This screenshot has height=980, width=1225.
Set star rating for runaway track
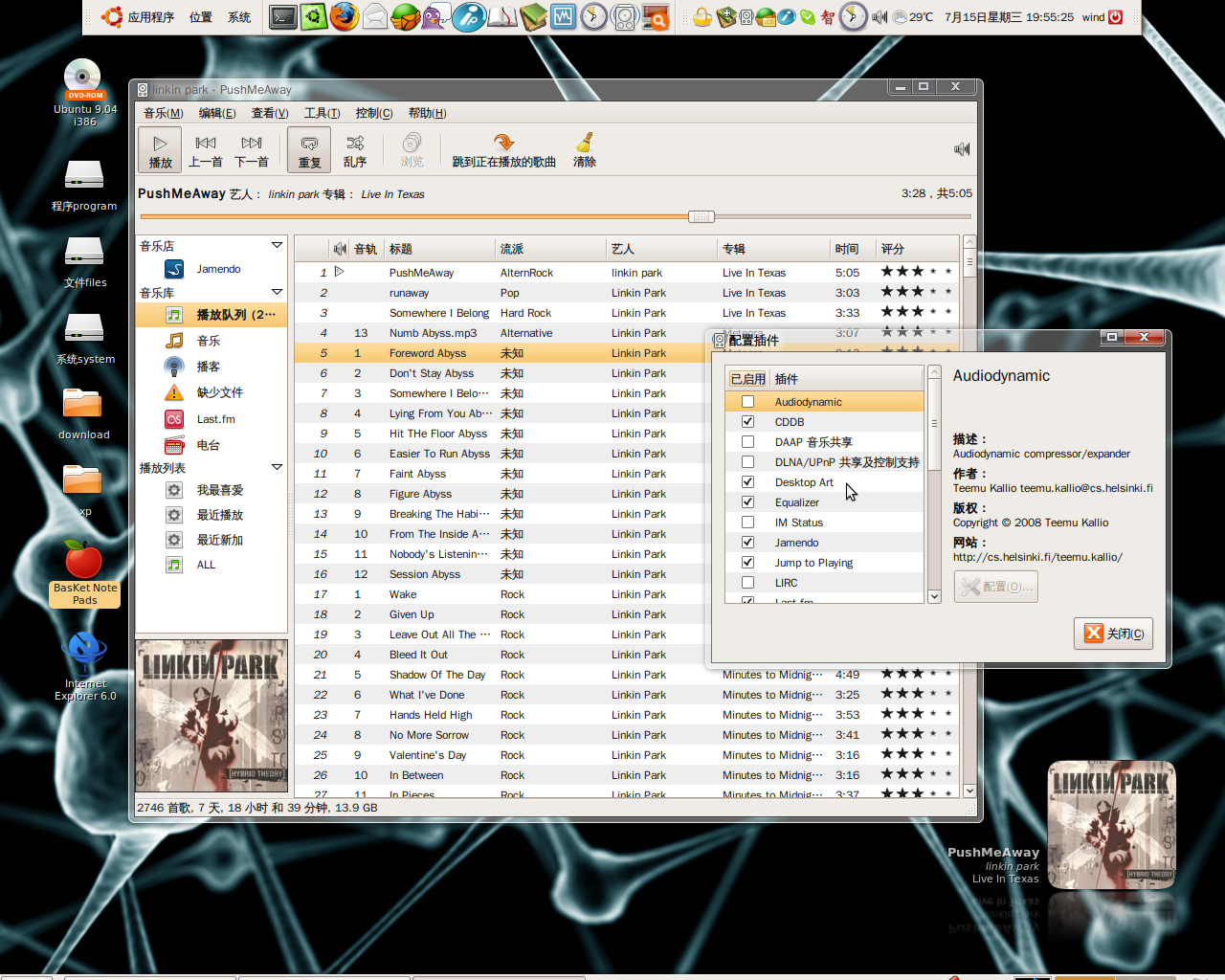(916, 292)
